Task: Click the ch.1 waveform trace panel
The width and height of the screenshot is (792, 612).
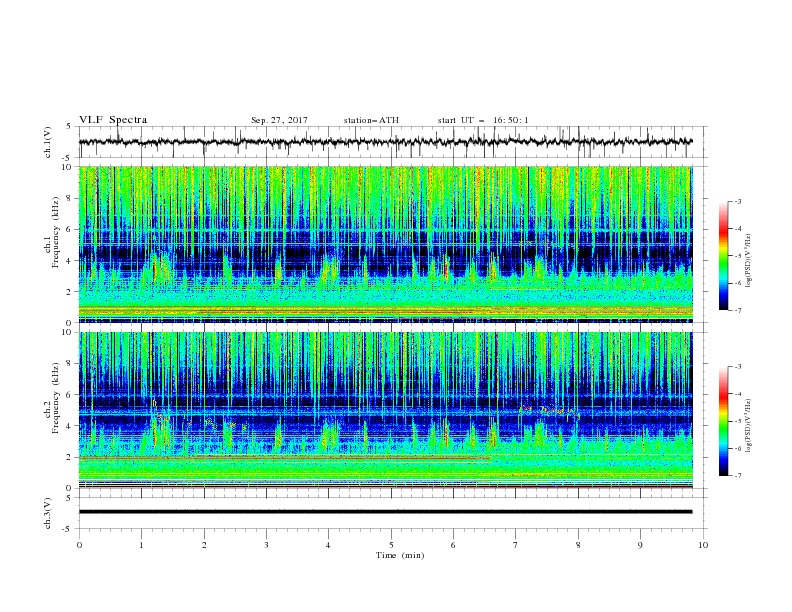Action: [393, 142]
